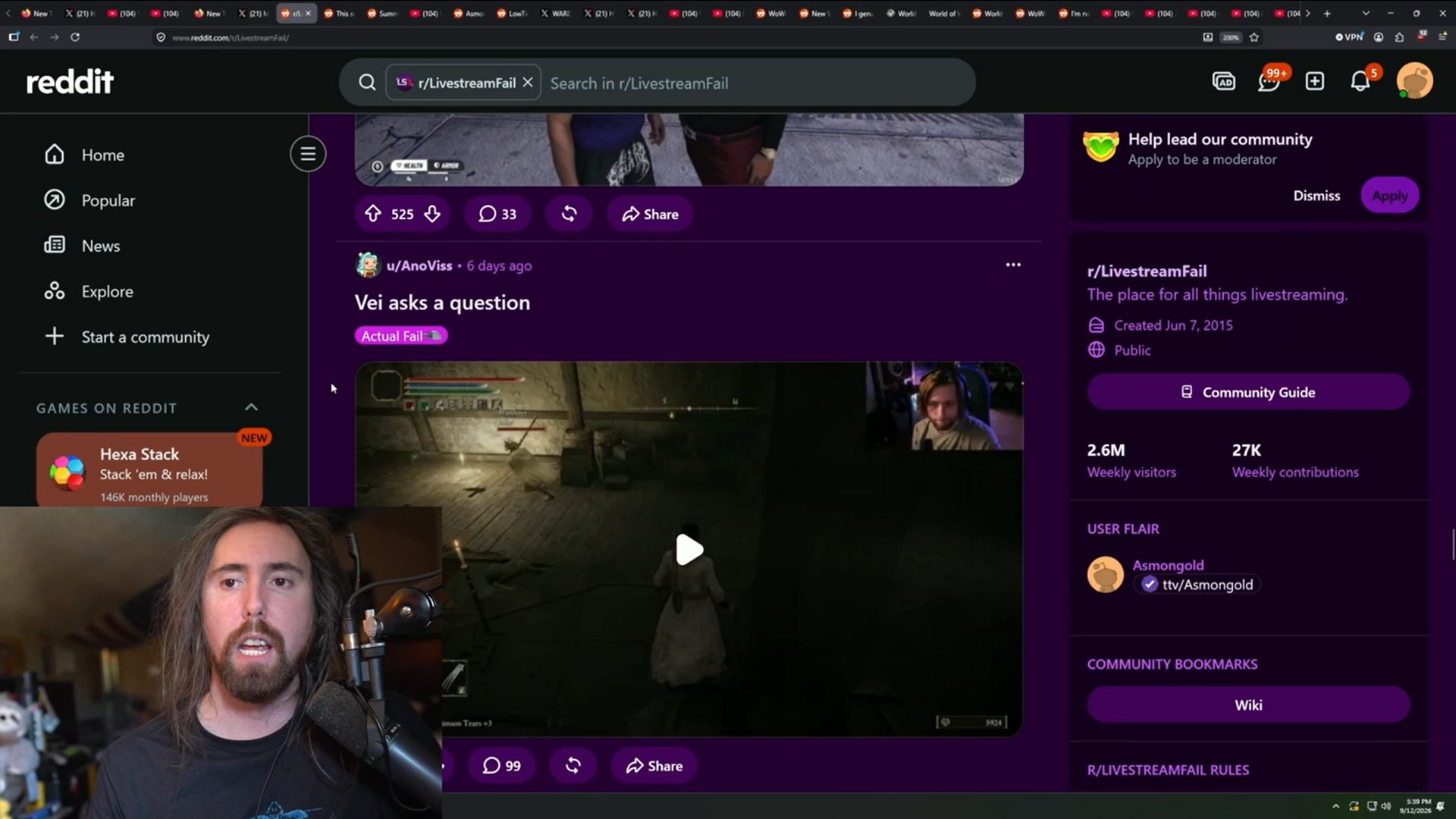This screenshot has width=1456, height=819.
Task: Open post titled Vei asks a question
Action: tap(442, 303)
